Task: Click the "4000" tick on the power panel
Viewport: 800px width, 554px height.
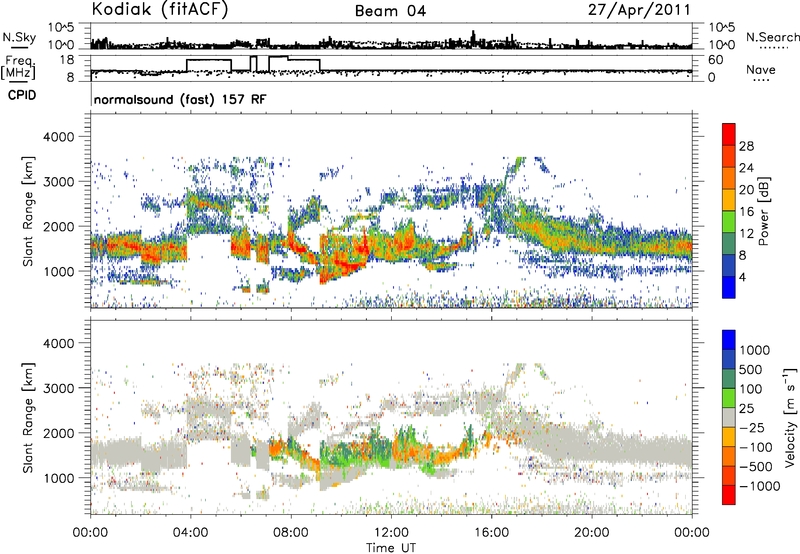Action: click(59, 137)
